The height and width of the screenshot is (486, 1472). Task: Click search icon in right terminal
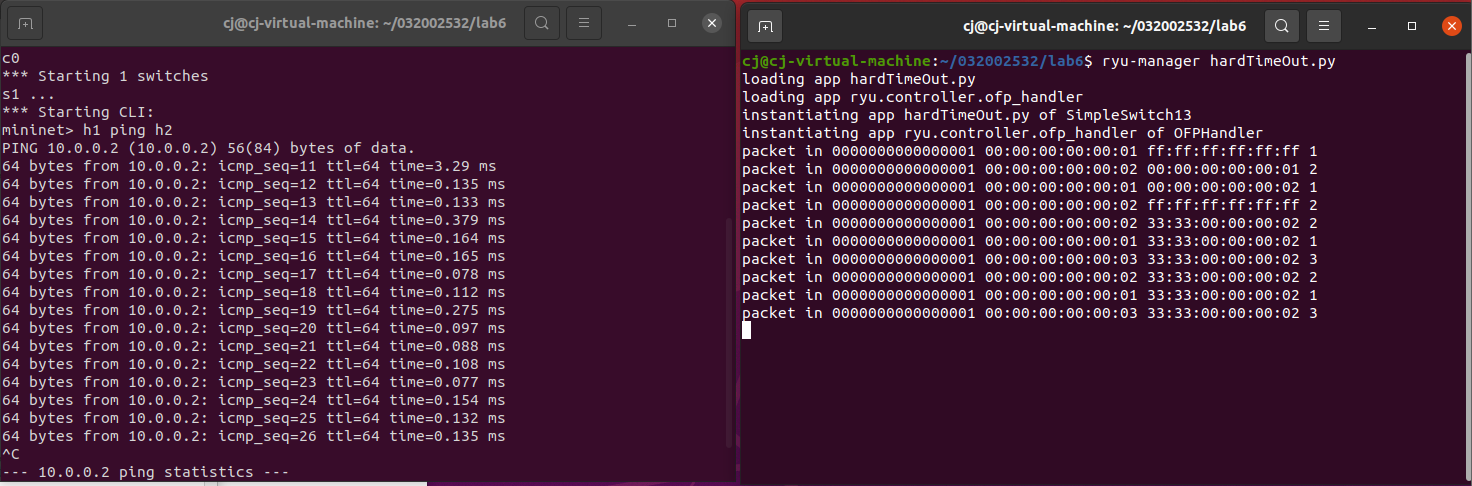tap(1281, 25)
